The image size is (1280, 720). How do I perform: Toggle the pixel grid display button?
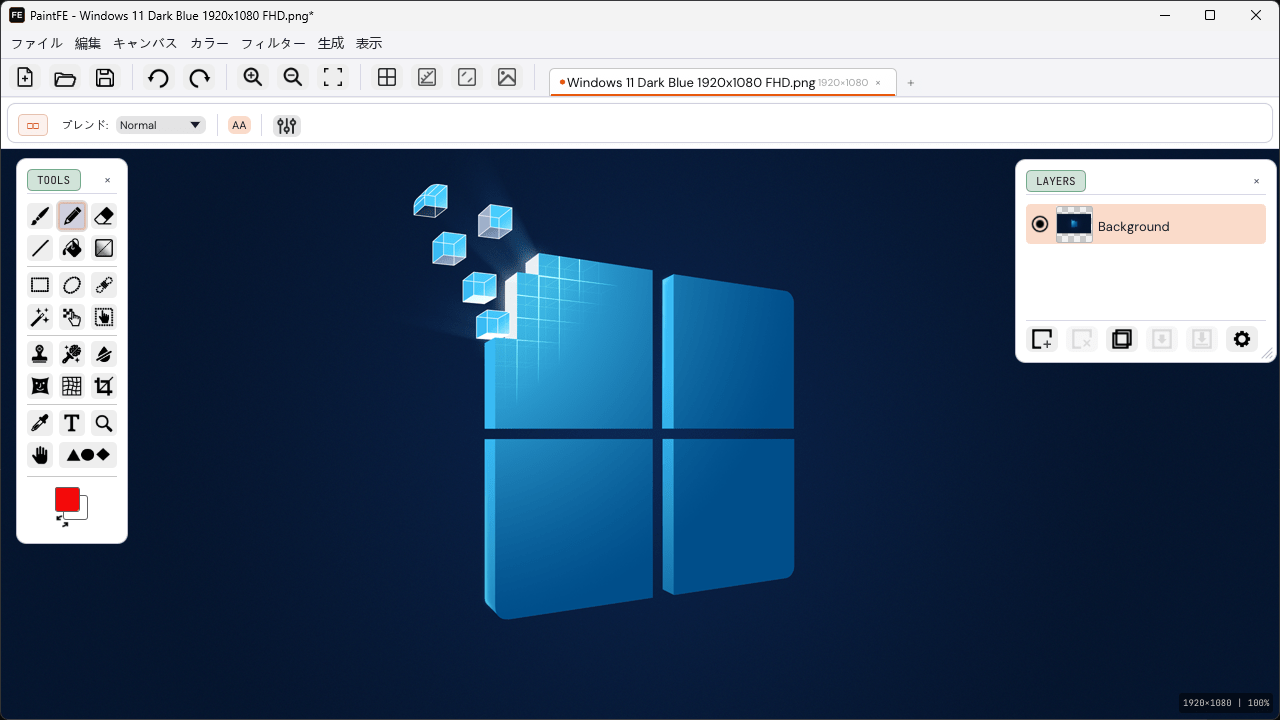pos(387,78)
